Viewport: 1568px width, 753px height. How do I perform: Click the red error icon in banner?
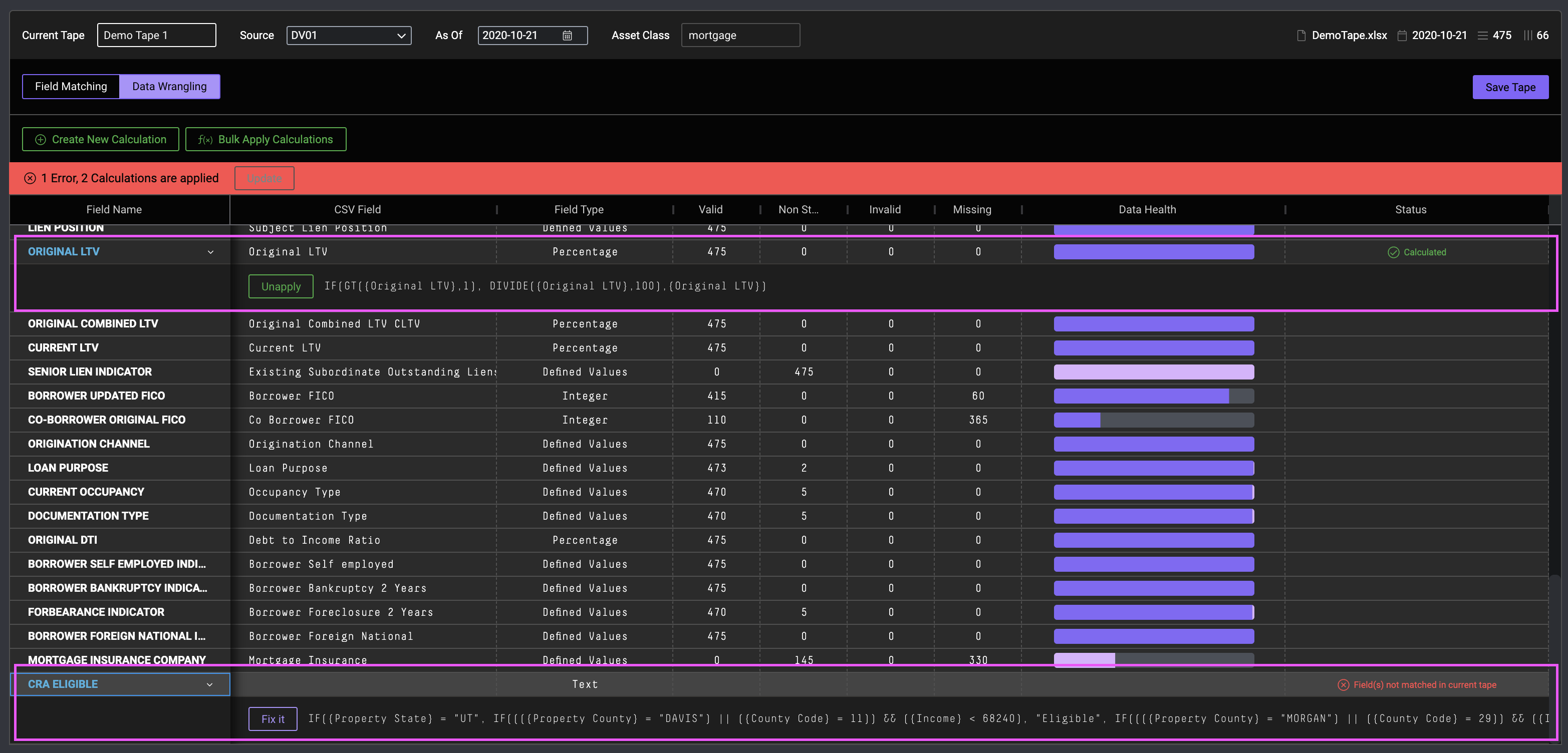pos(30,178)
